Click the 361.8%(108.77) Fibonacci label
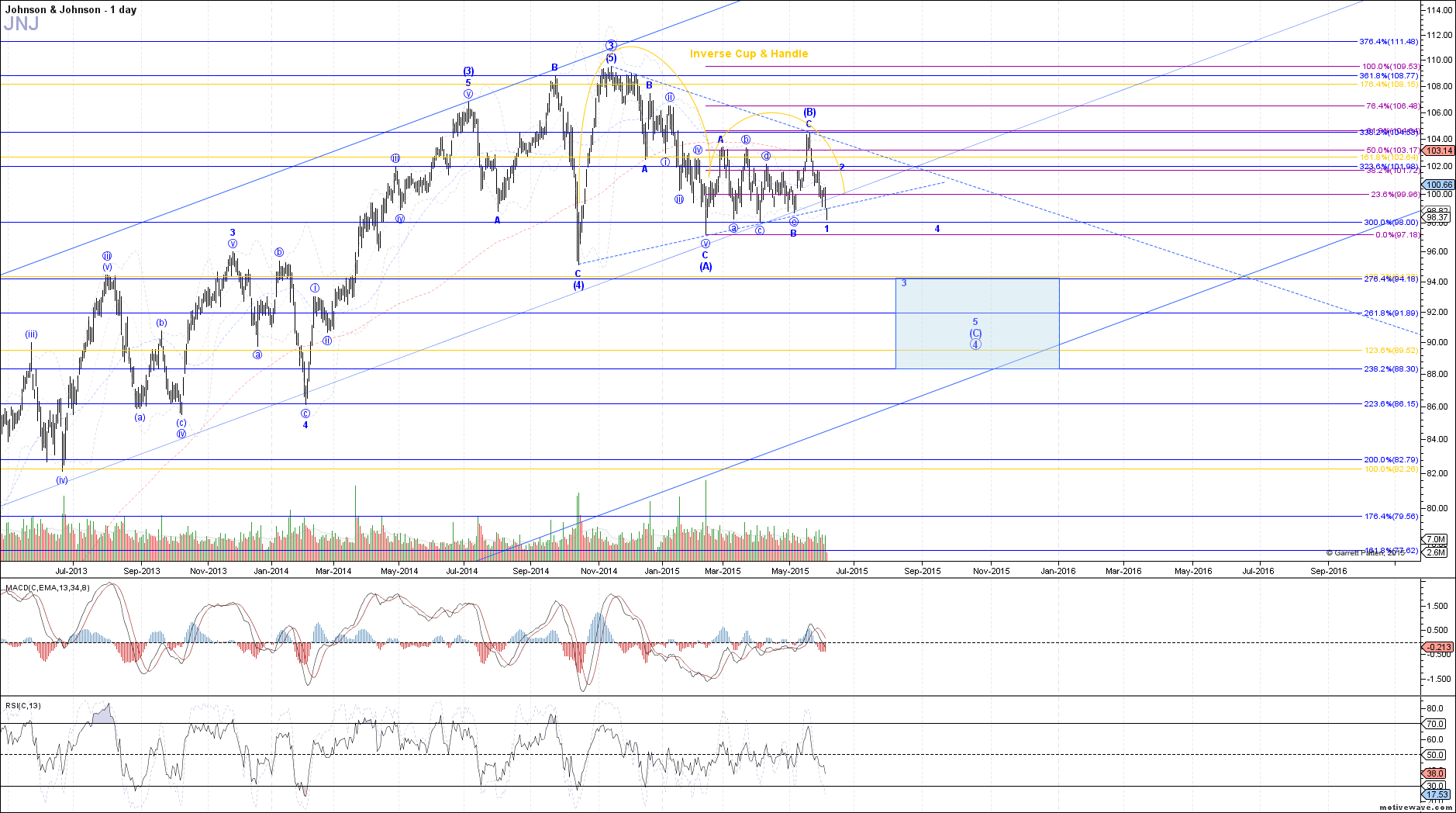 coord(1389,76)
